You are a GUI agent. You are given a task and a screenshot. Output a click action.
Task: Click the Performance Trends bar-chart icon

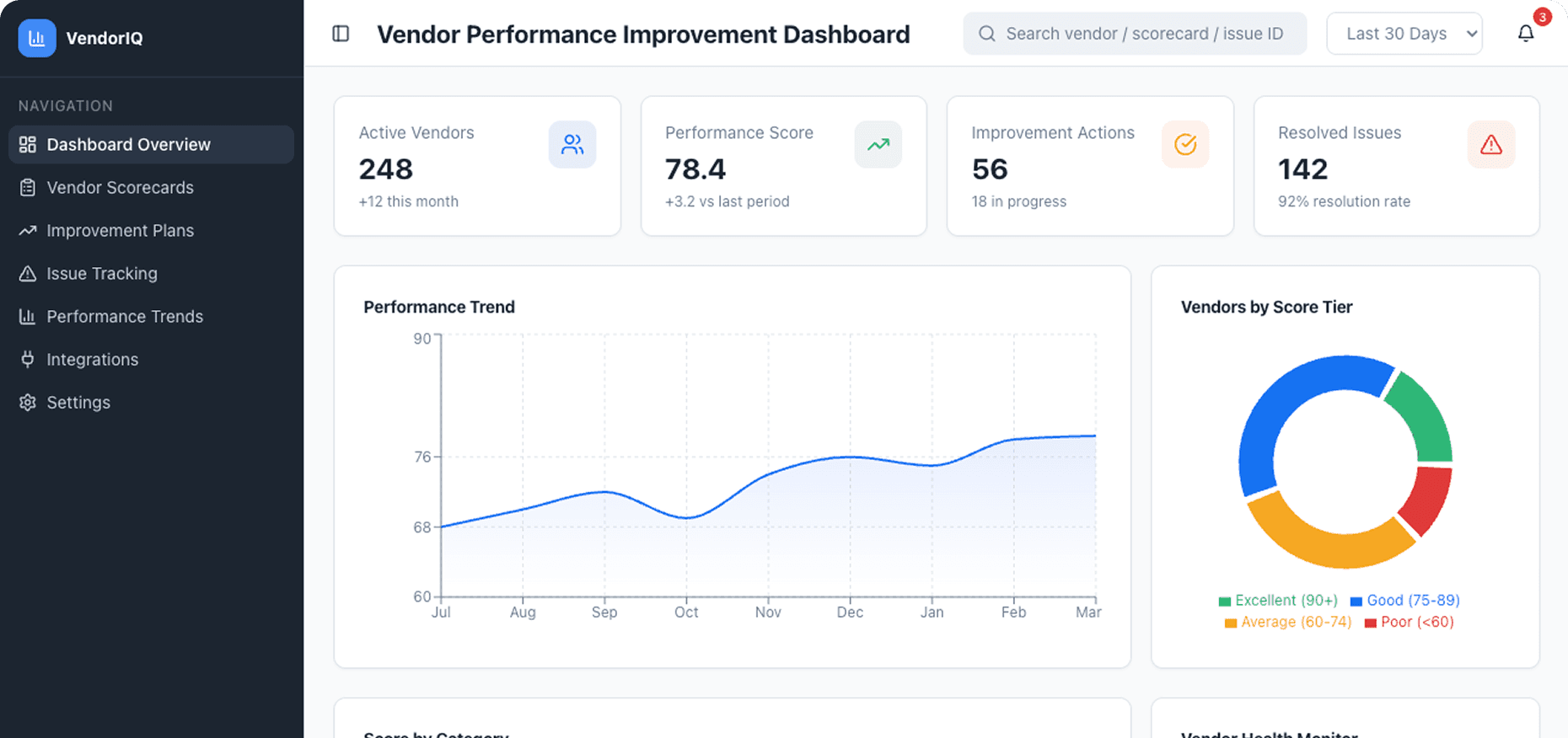click(28, 317)
